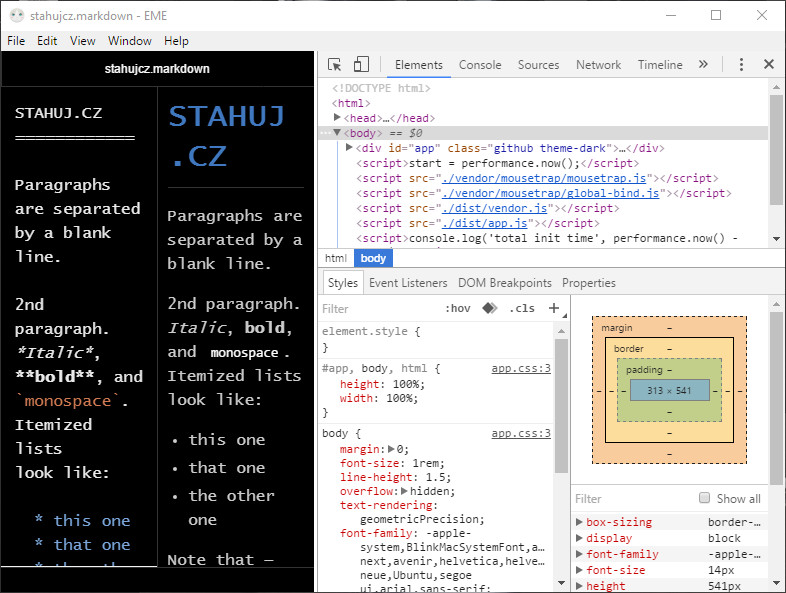Click the computed Filter input field

(x=633, y=499)
